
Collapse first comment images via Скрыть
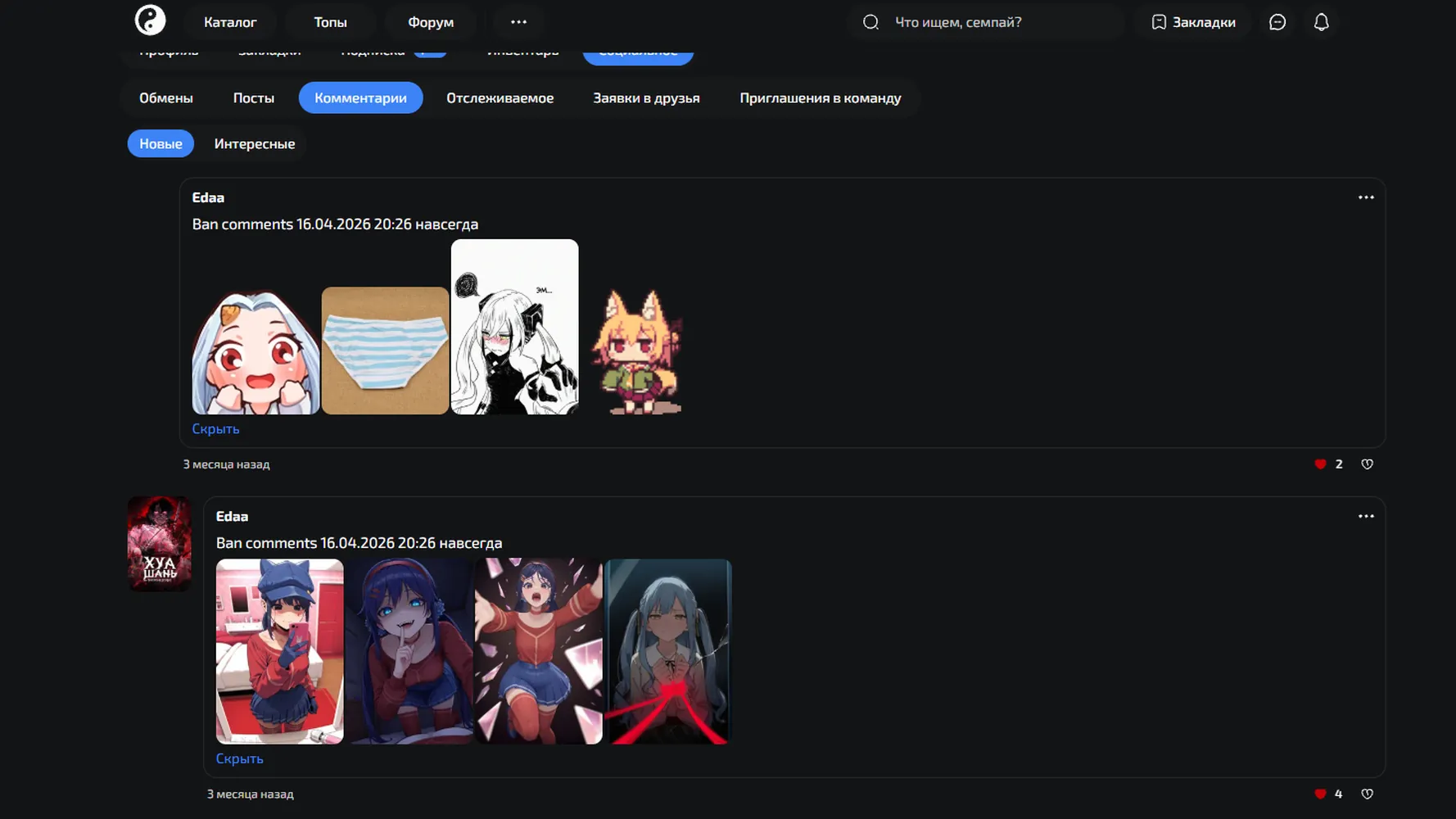[x=215, y=429]
